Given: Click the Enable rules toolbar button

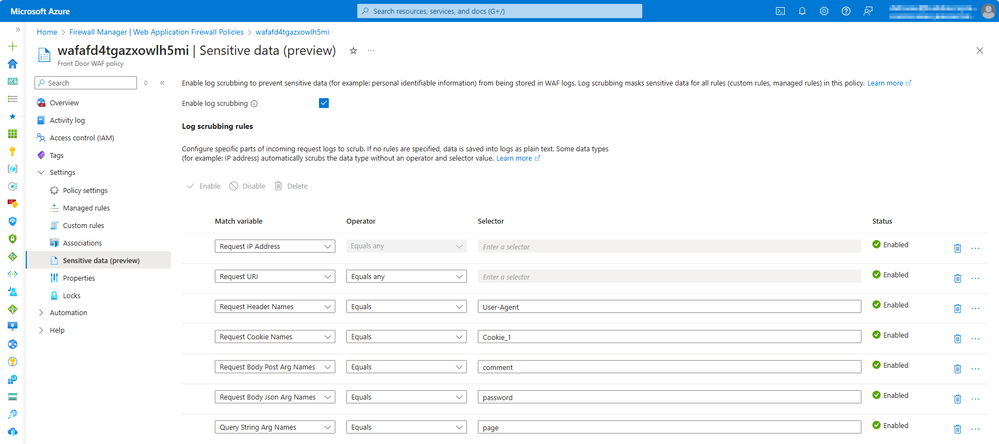Looking at the screenshot, I should click(203, 186).
